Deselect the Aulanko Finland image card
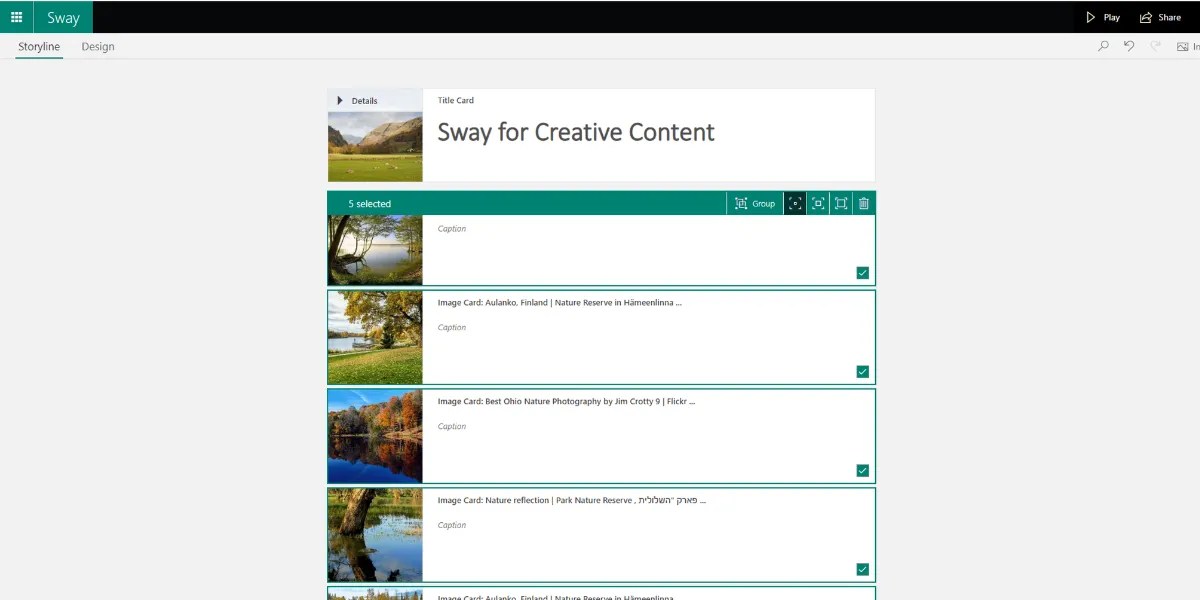The width and height of the screenshot is (1200, 600). pyautogui.click(x=862, y=371)
